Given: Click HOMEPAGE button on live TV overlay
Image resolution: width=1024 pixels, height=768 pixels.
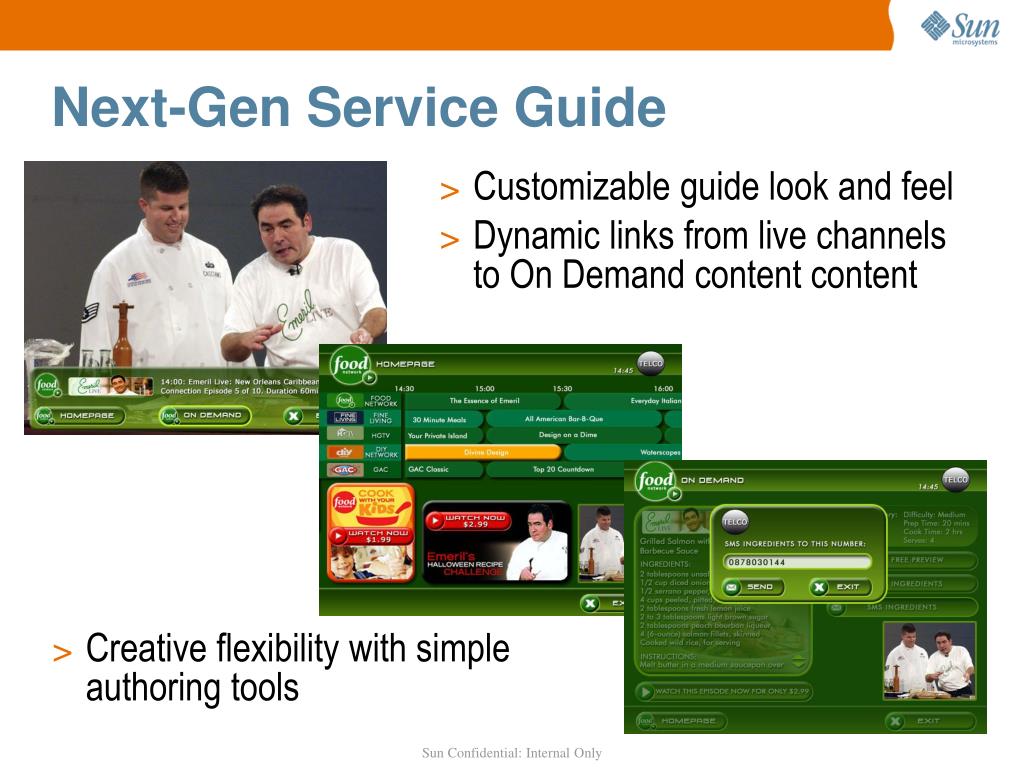Looking at the screenshot, I should tap(79, 415).
